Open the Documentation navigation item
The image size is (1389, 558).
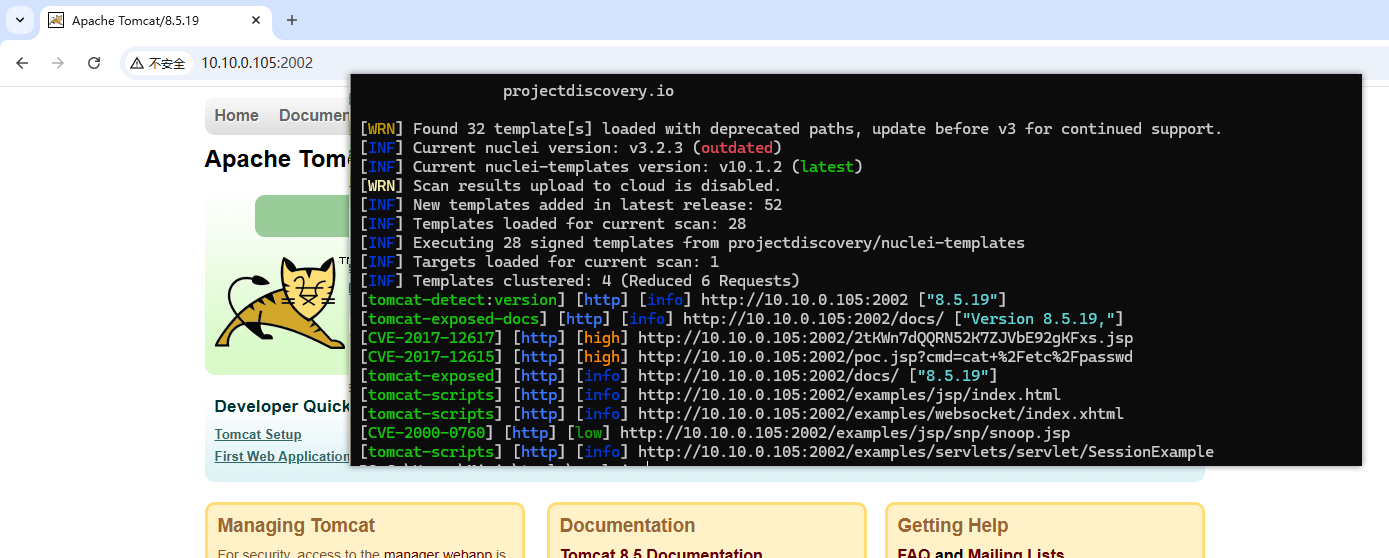(313, 116)
